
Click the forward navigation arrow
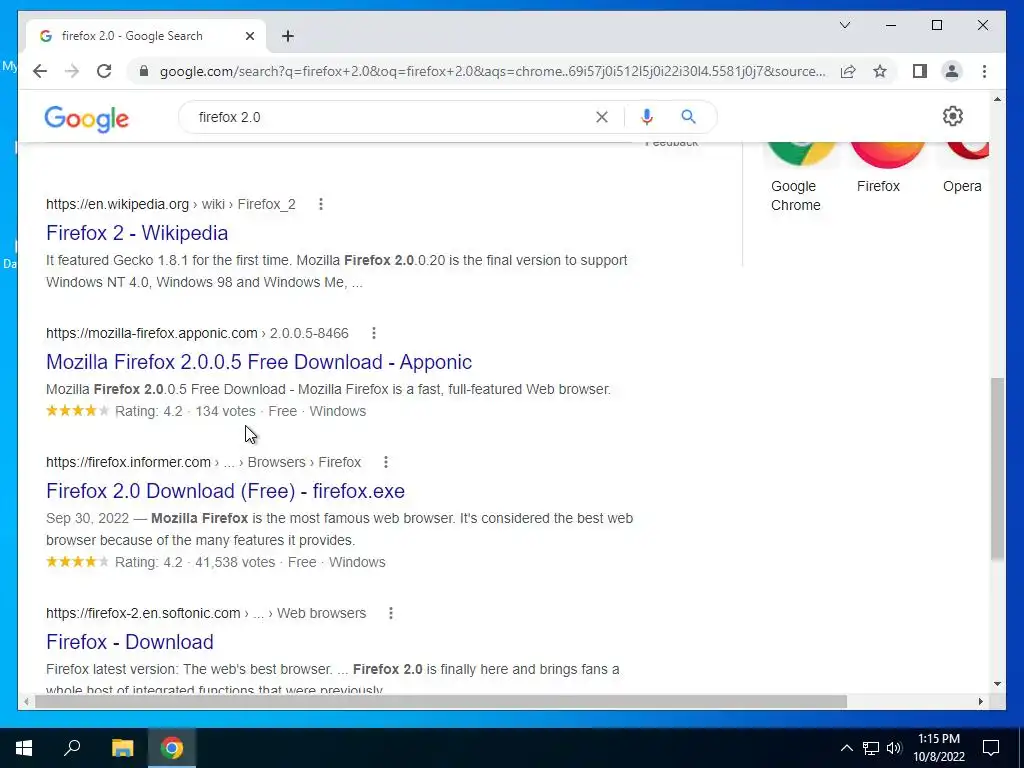[72, 71]
